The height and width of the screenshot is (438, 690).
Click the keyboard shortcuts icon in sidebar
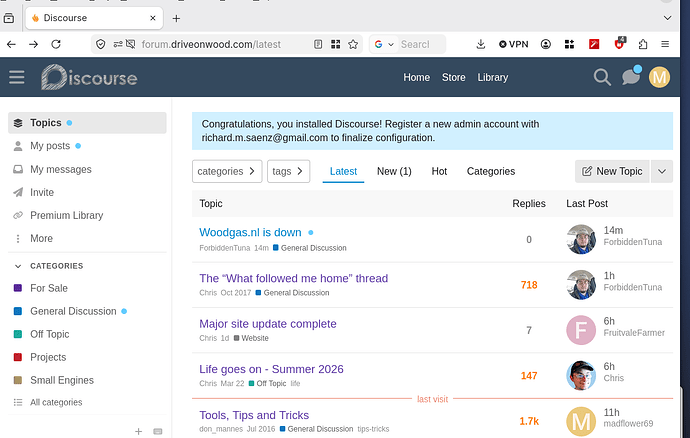pyautogui.click(x=158, y=431)
